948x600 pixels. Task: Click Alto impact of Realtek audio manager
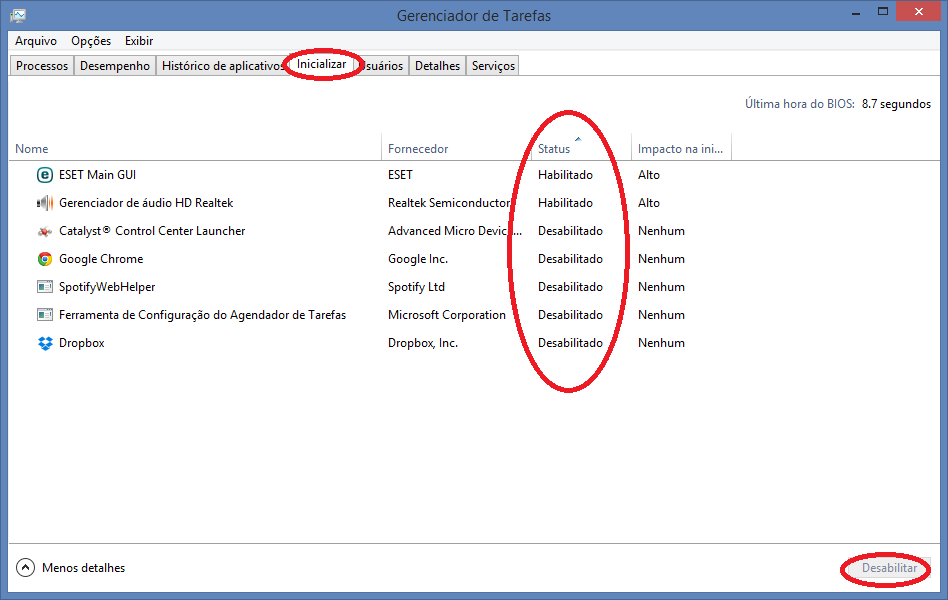pyautogui.click(x=649, y=203)
